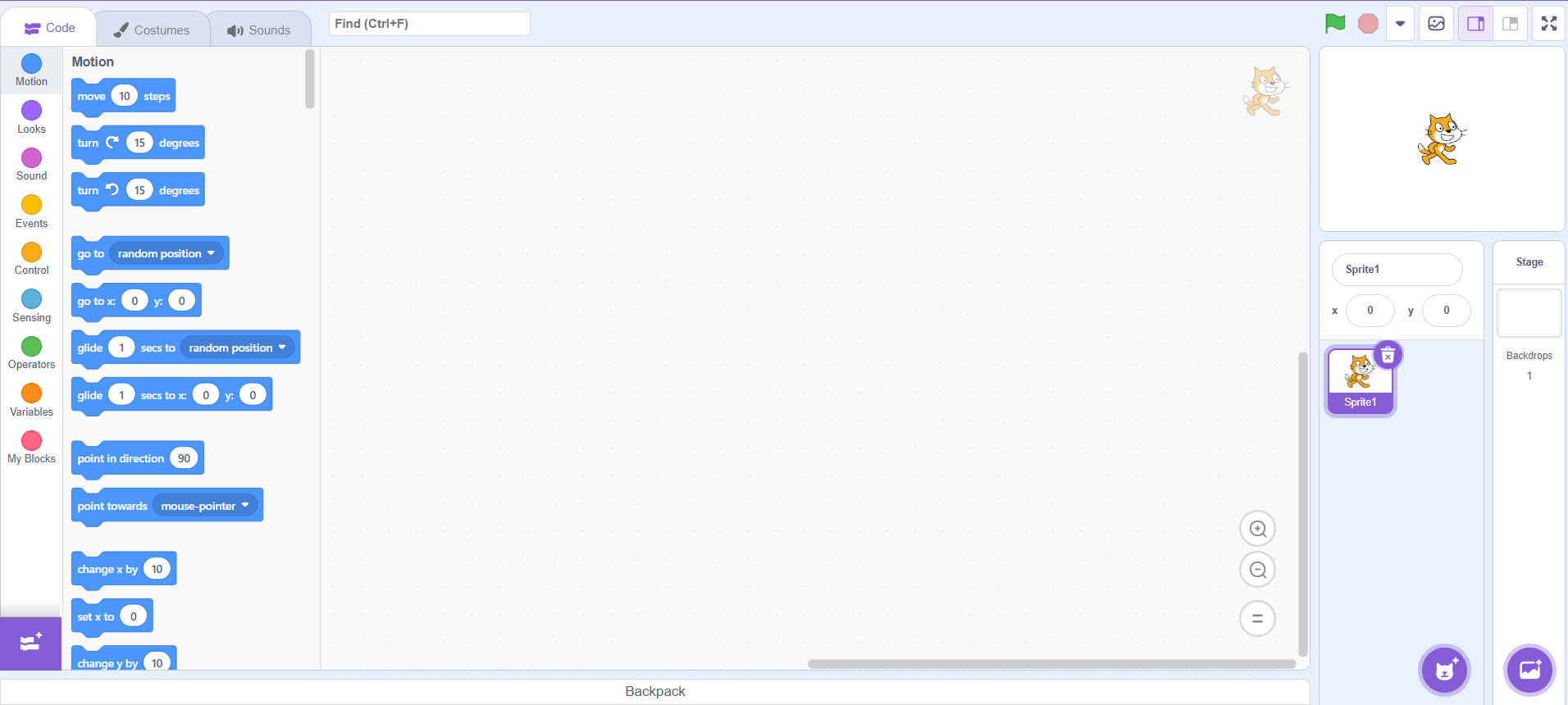Zoom out of the workspace
The image size is (1568, 705).
click(x=1258, y=570)
